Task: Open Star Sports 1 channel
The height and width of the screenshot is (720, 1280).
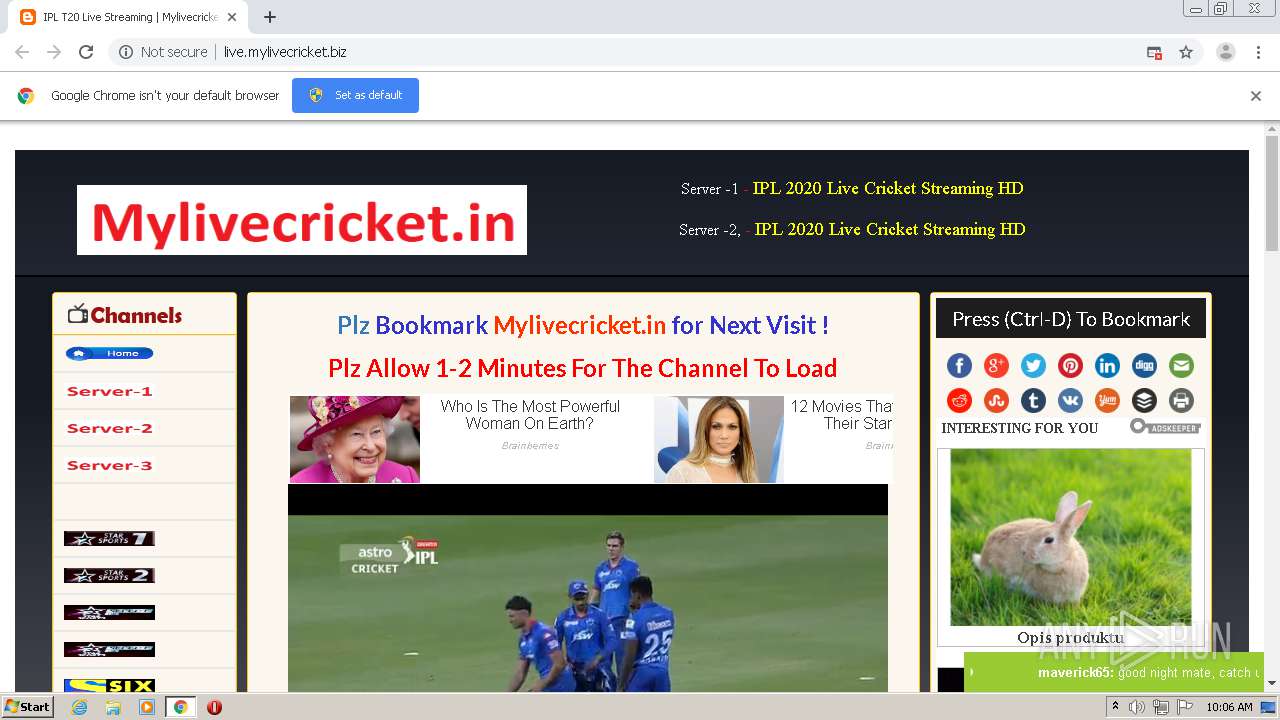Action: (x=109, y=538)
